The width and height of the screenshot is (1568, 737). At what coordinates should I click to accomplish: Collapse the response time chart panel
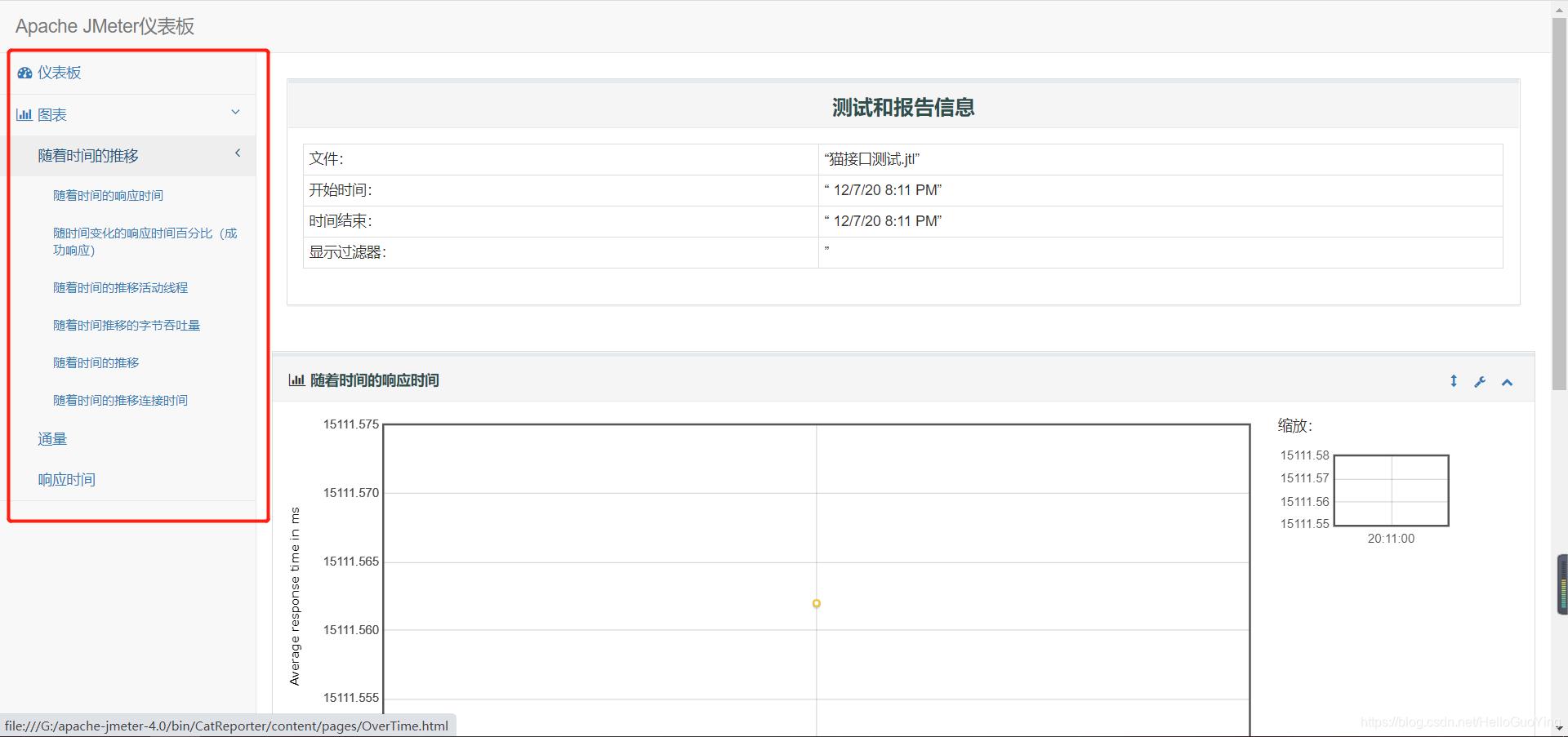[x=1508, y=382]
